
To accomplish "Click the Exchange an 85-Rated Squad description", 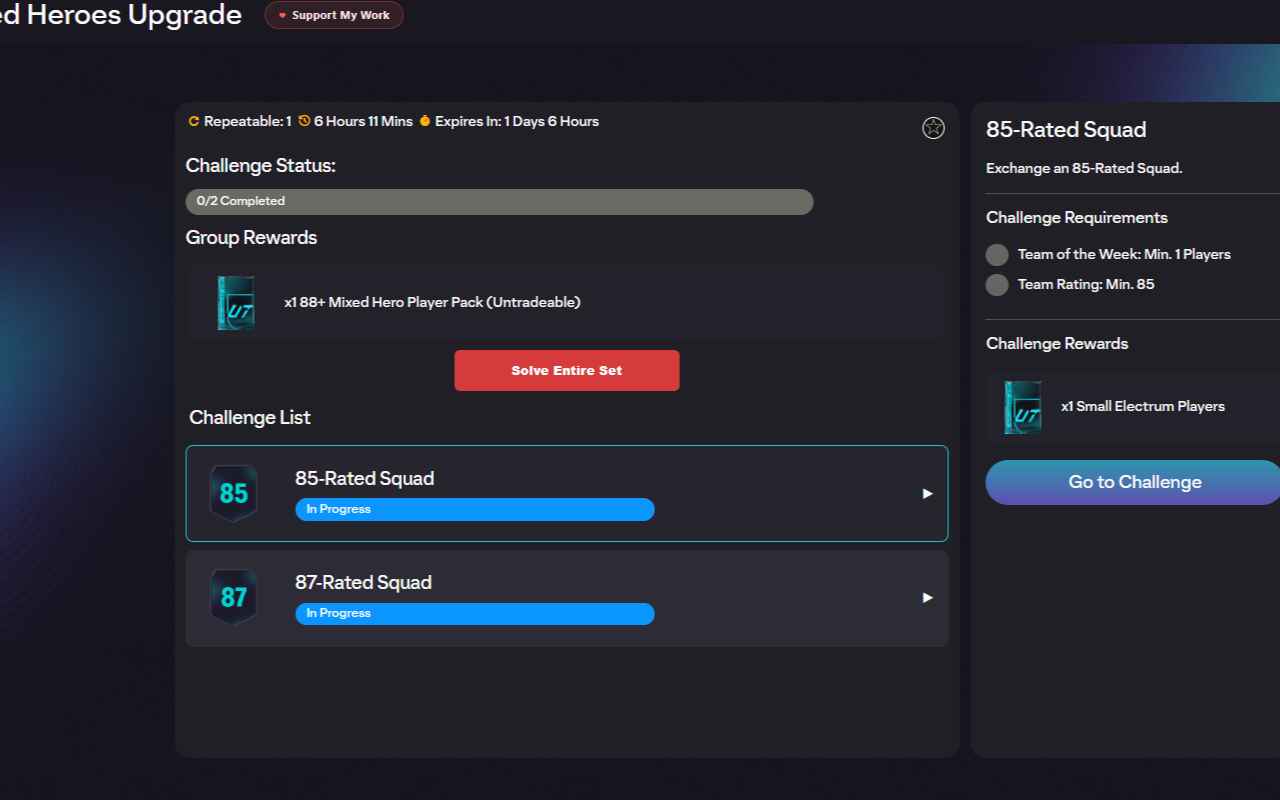I will coord(1084,168).
